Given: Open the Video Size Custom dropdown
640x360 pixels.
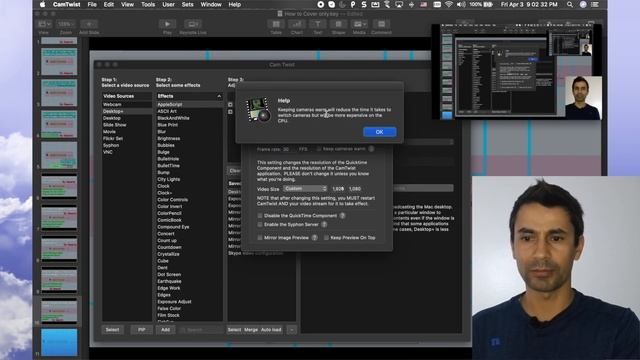Looking at the screenshot, I should (x=305, y=189).
